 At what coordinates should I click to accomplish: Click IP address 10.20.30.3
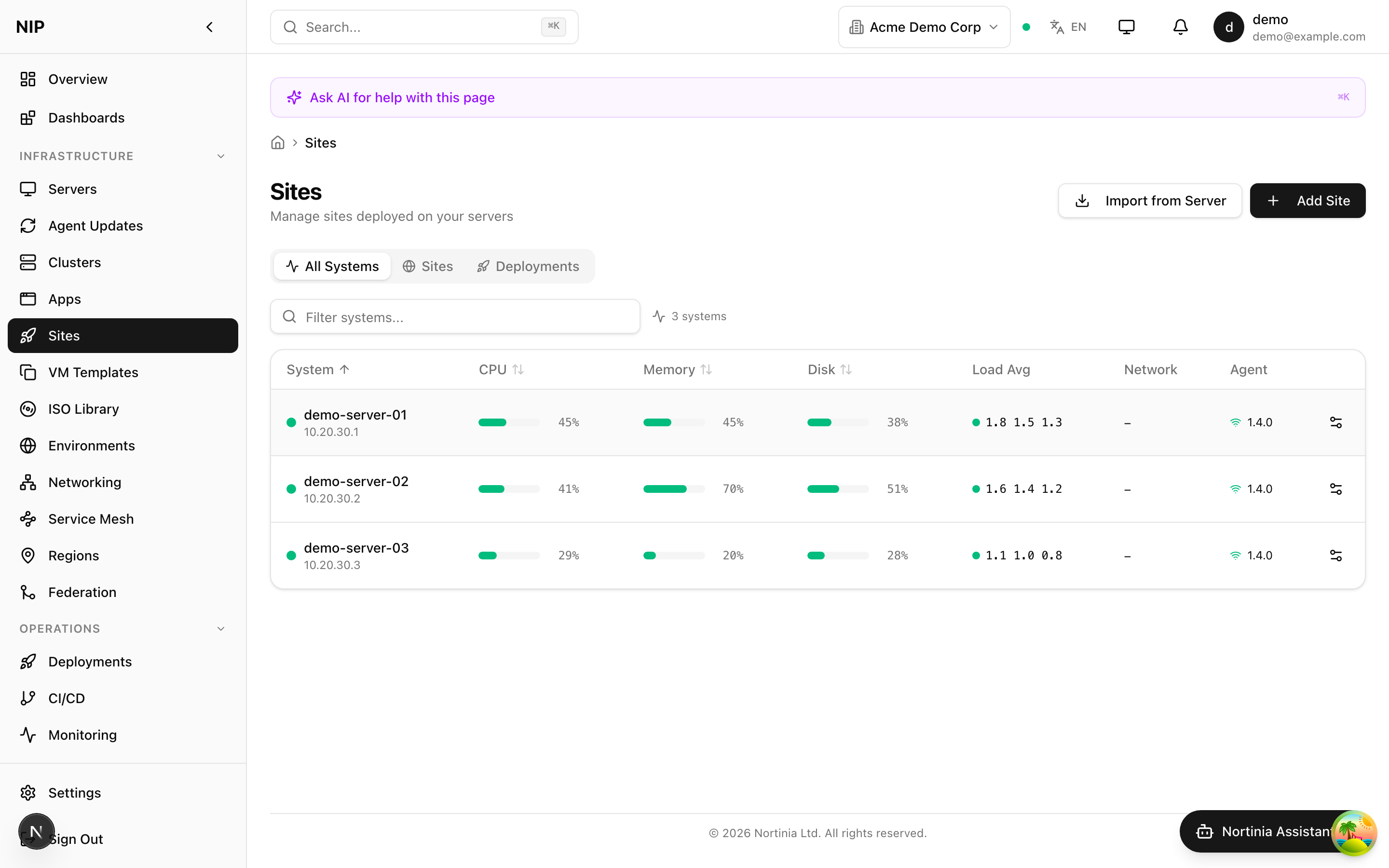[x=332, y=565]
